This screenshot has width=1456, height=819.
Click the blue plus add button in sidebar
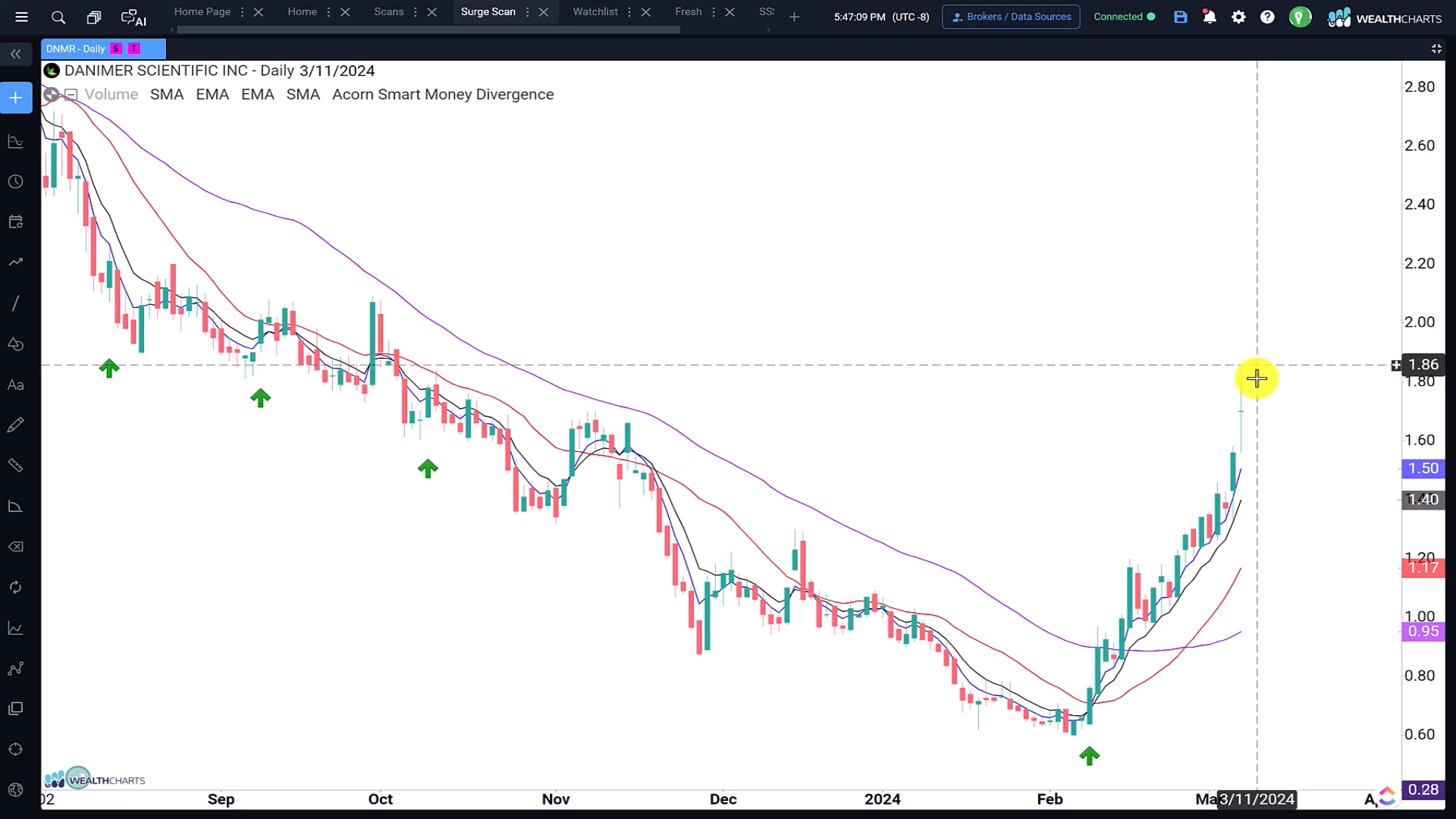coord(16,98)
